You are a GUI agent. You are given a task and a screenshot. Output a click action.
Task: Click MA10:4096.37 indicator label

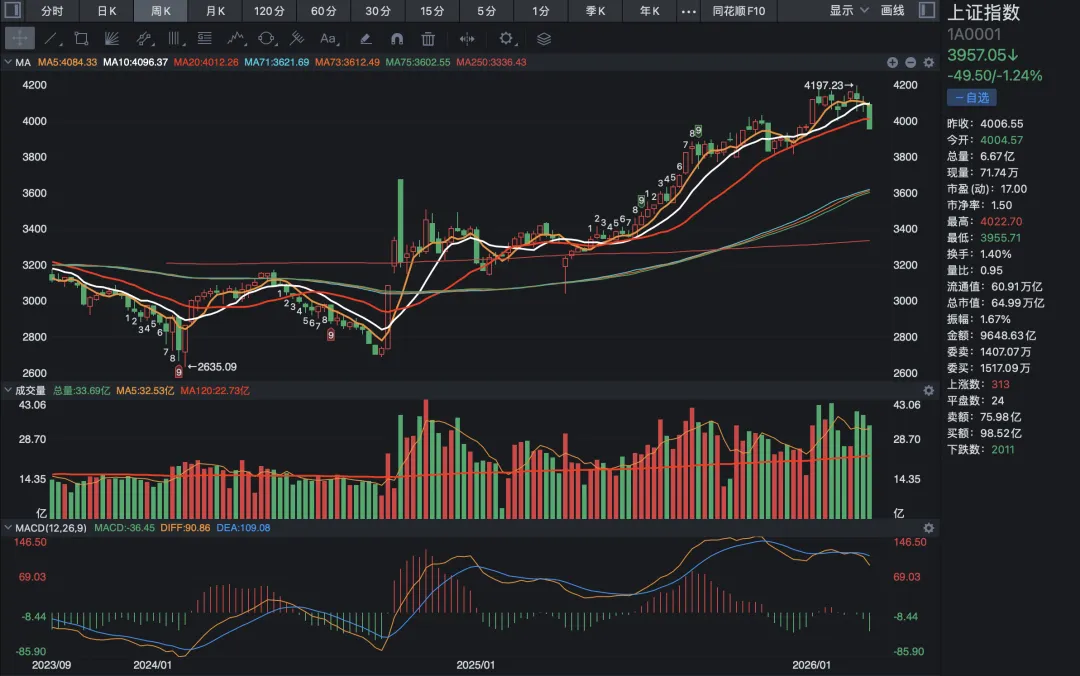(136, 62)
